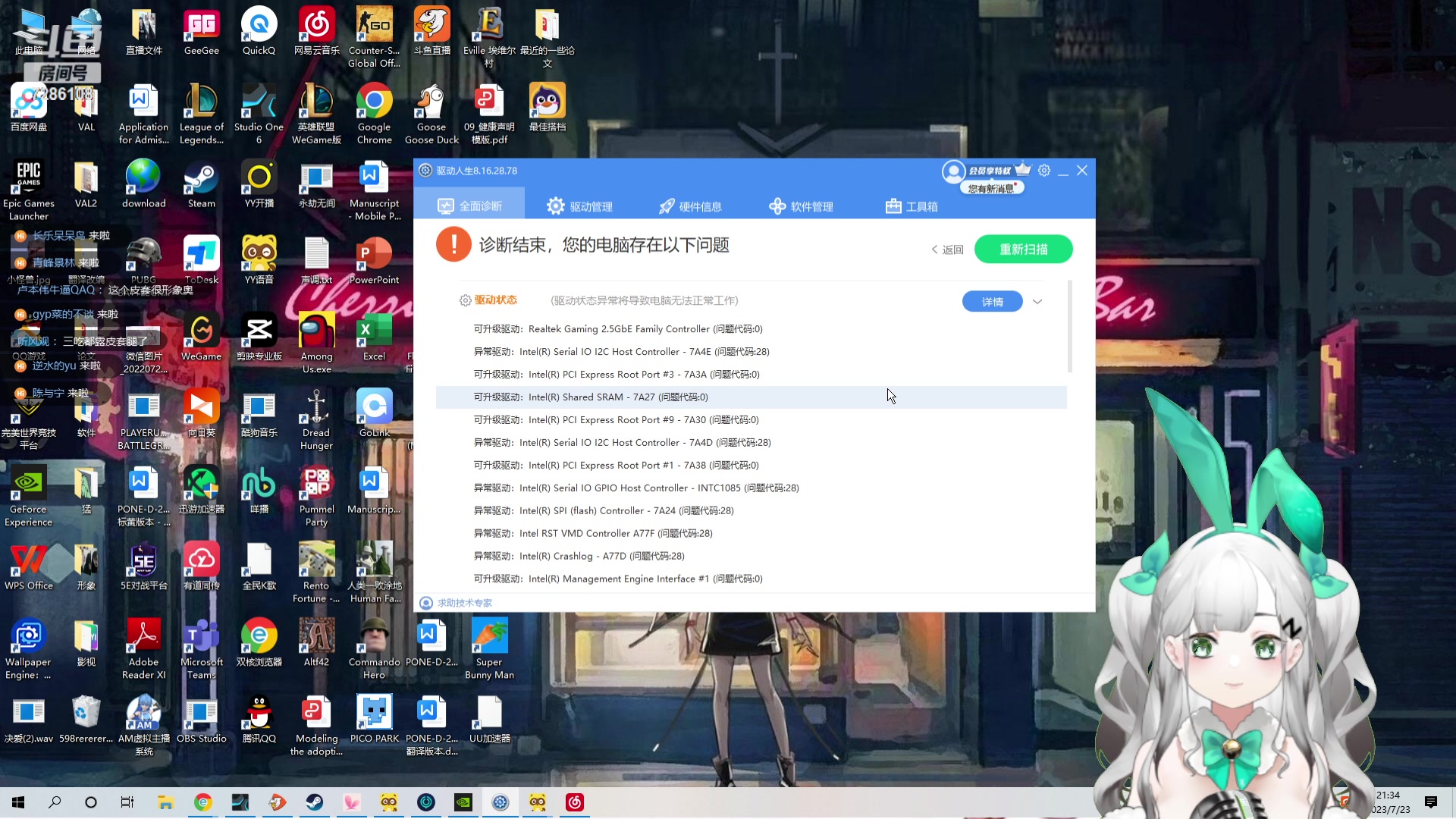Click the VIP crown icon
Image resolution: width=1456 pixels, height=819 pixels.
click(x=1023, y=169)
